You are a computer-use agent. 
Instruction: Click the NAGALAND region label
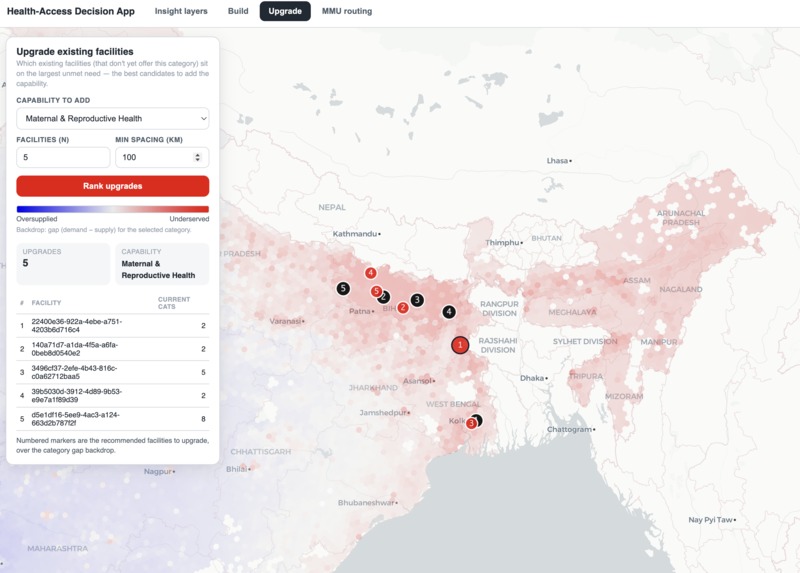(681, 289)
